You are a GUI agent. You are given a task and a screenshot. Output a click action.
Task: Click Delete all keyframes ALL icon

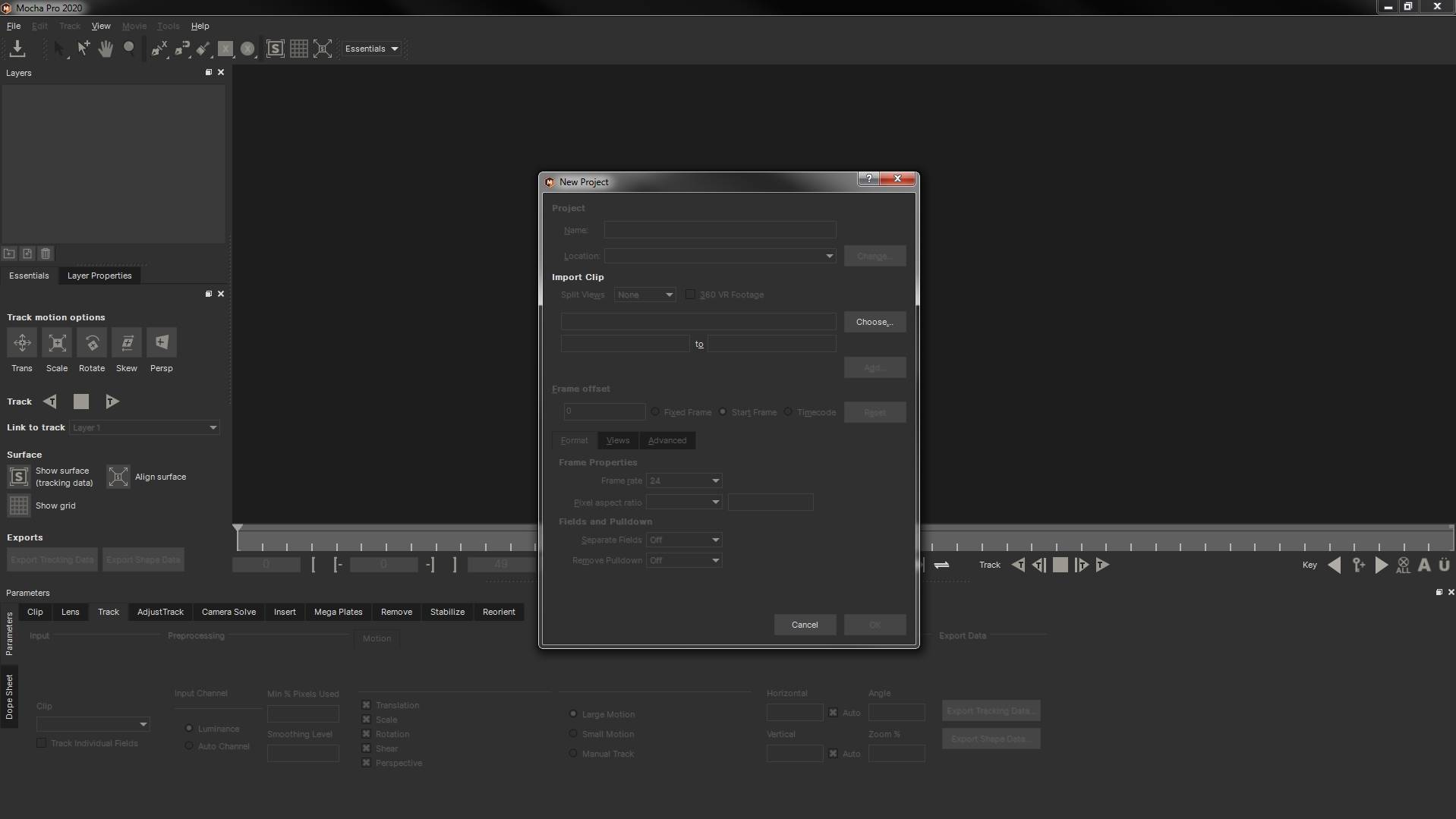tap(1403, 565)
